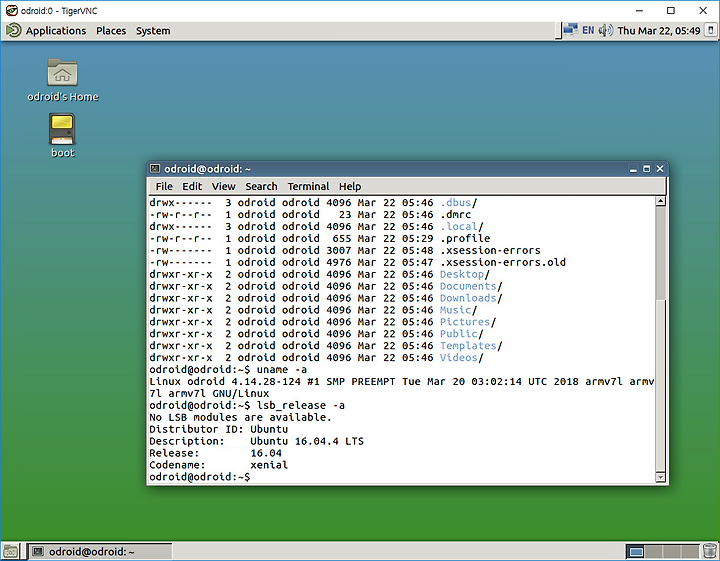Switch to the third workspace
Screen dimensions: 720x561
[672, 551]
